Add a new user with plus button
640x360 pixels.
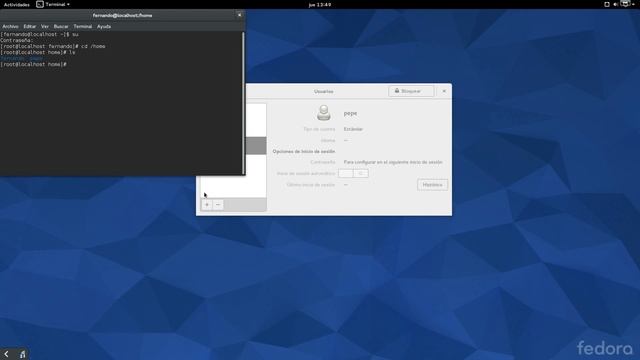pyautogui.click(x=207, y=204)
